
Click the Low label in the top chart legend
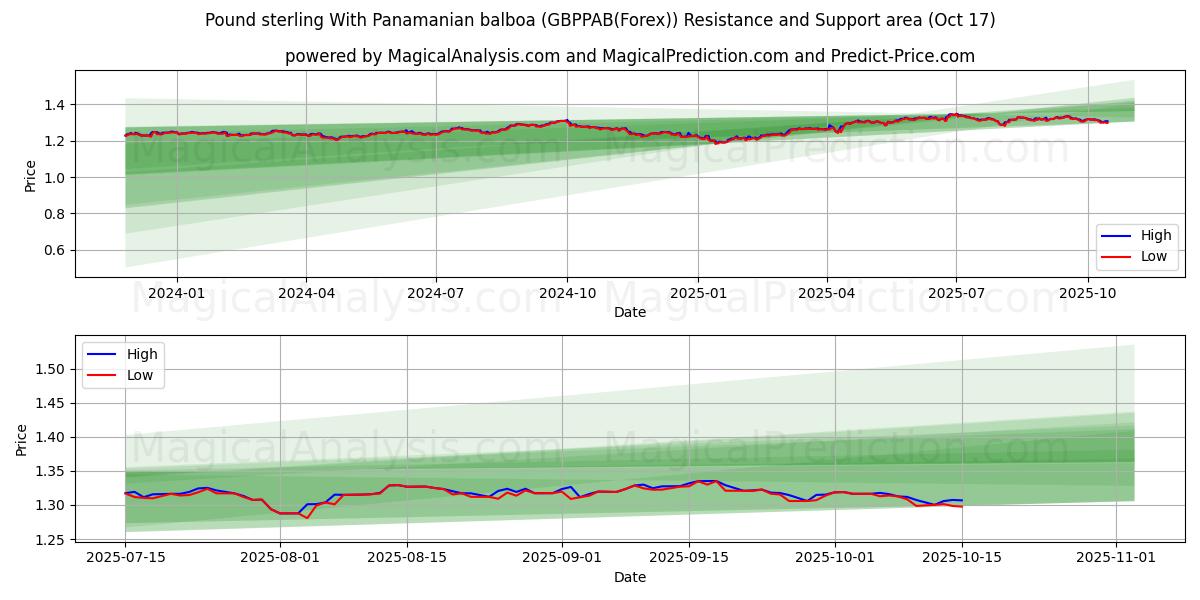(1155, 256)
